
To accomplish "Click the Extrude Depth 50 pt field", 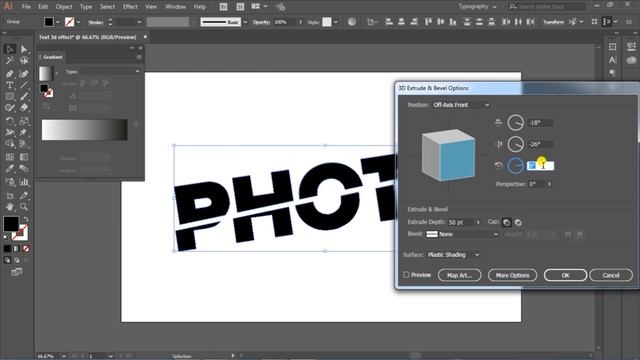I will [460, 222].
